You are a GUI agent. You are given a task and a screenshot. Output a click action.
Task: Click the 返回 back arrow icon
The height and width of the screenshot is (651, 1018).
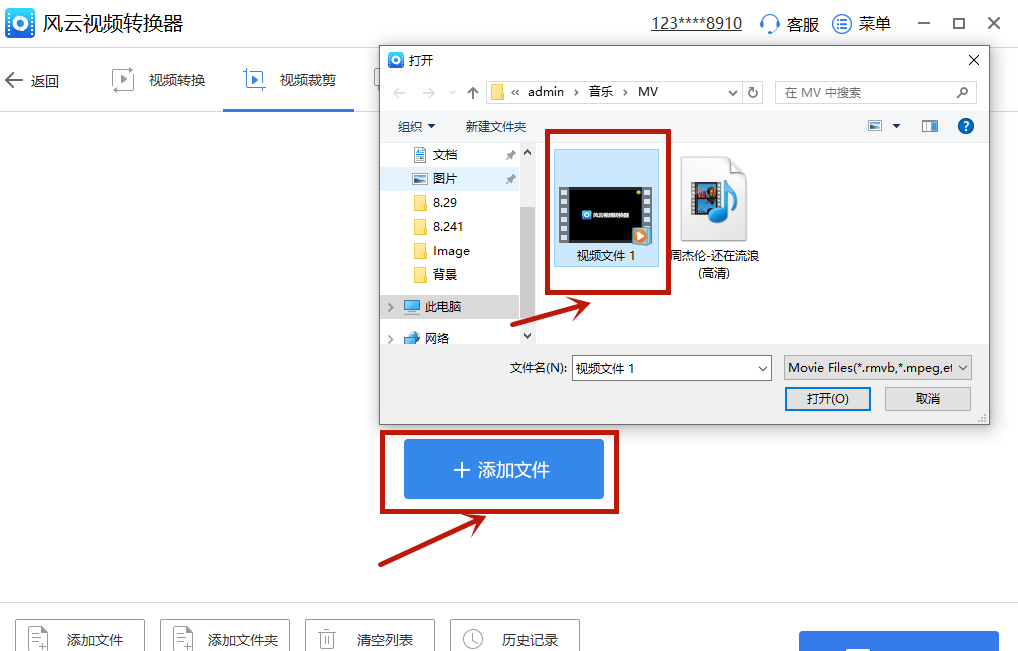[x=14, y=80]
